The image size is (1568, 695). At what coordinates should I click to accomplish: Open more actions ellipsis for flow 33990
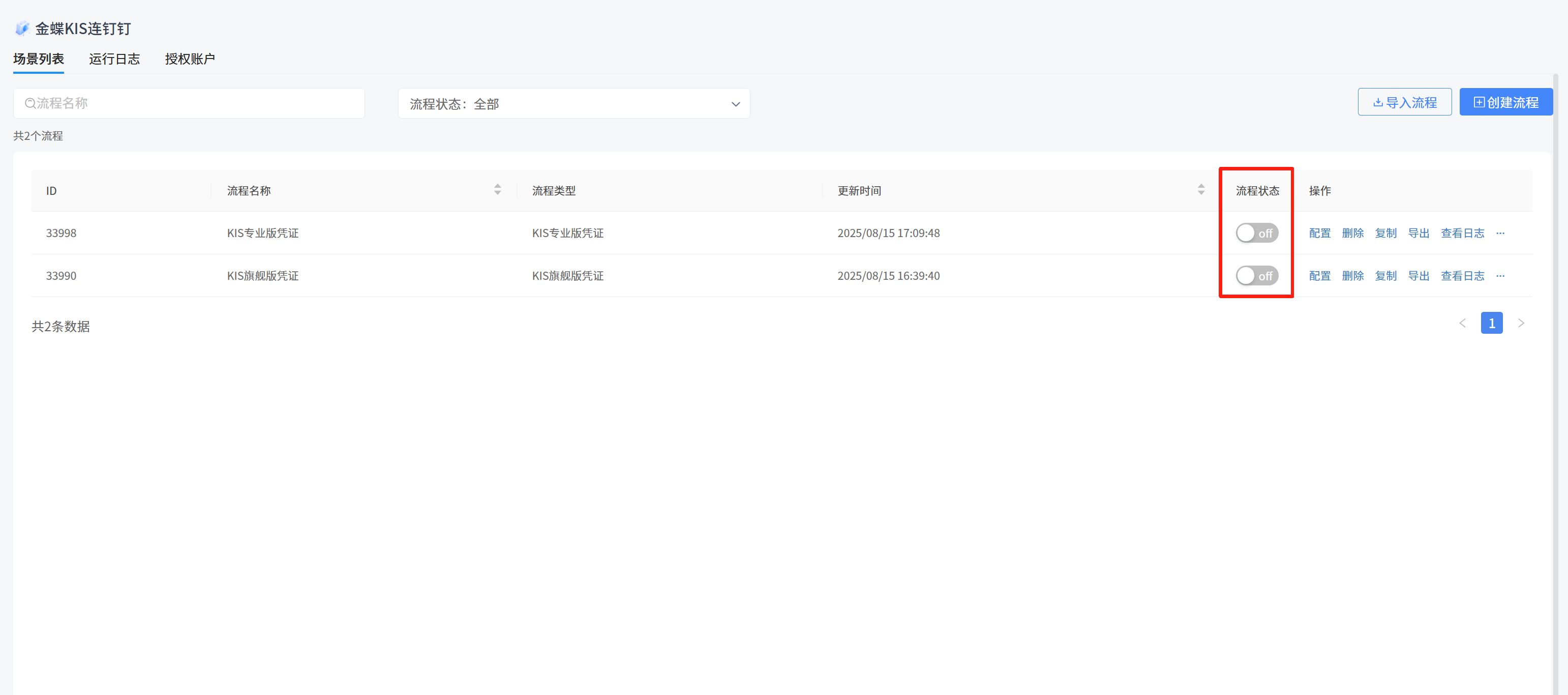tap(1500, 276)
